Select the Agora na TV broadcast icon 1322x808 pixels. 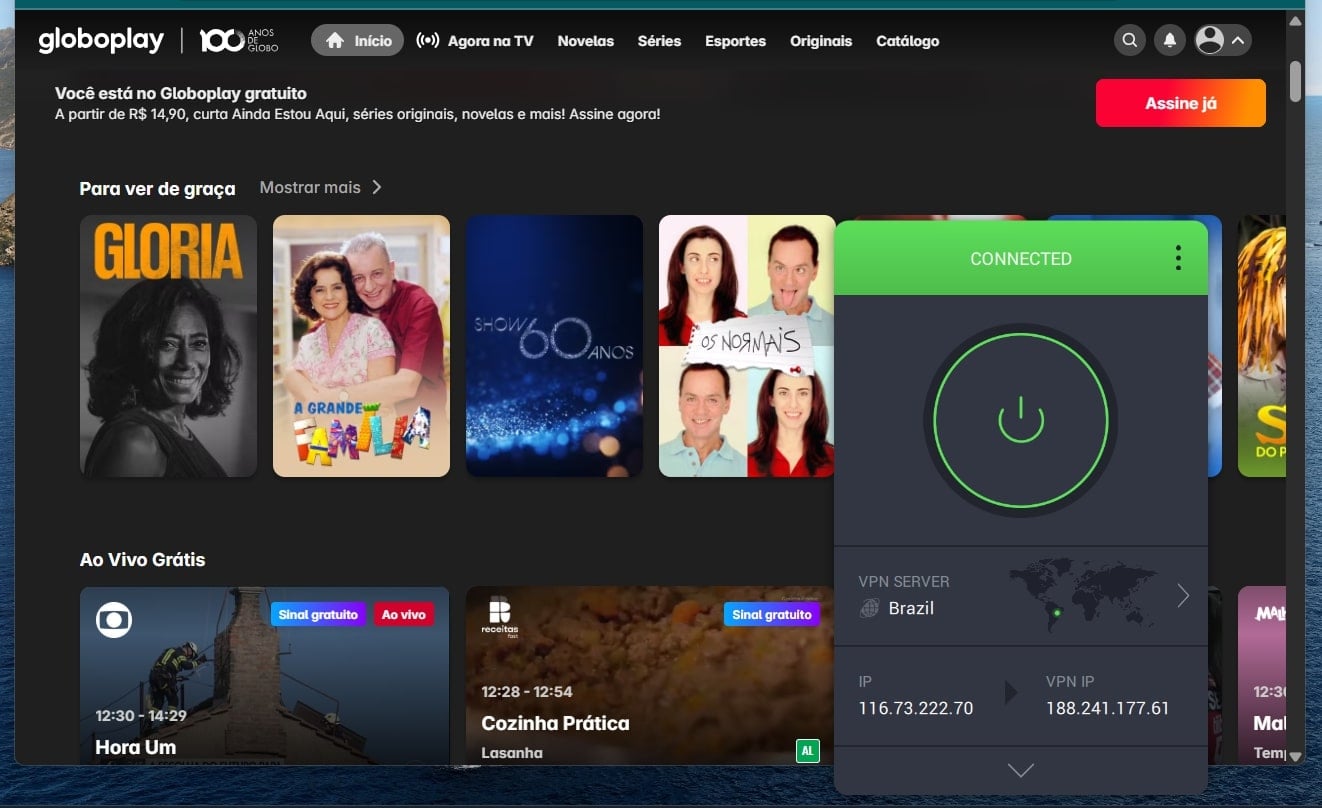[x=428, y=40]
